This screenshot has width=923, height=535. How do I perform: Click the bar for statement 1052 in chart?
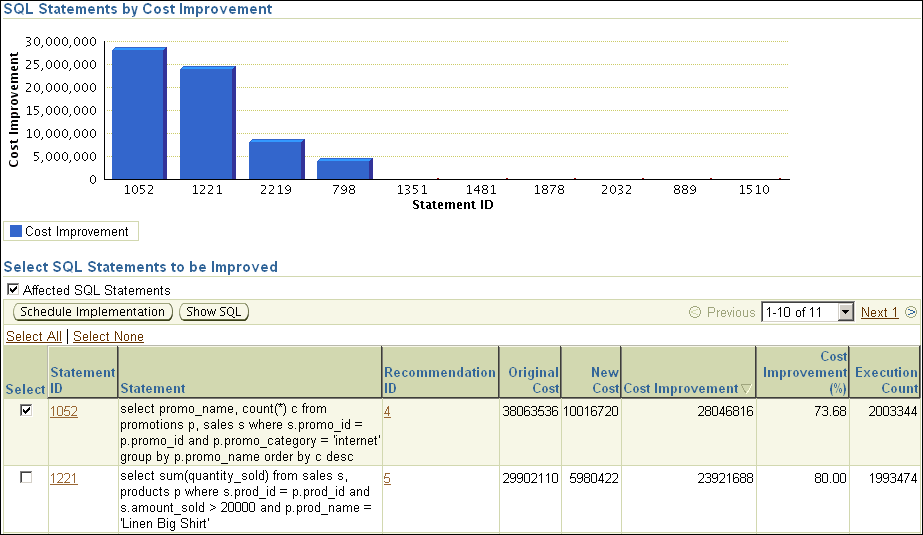pos(138,113)
